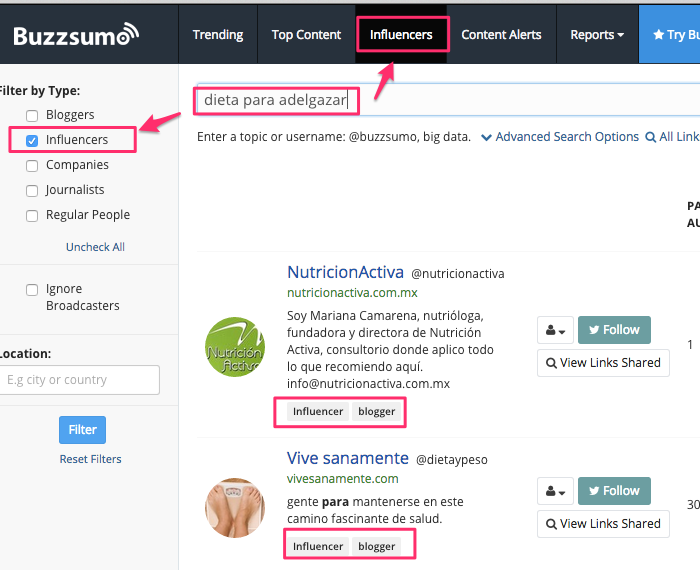Open user dropdown for NutricionActiva
The height and width of the screenshot is (570, 700).
553,330
